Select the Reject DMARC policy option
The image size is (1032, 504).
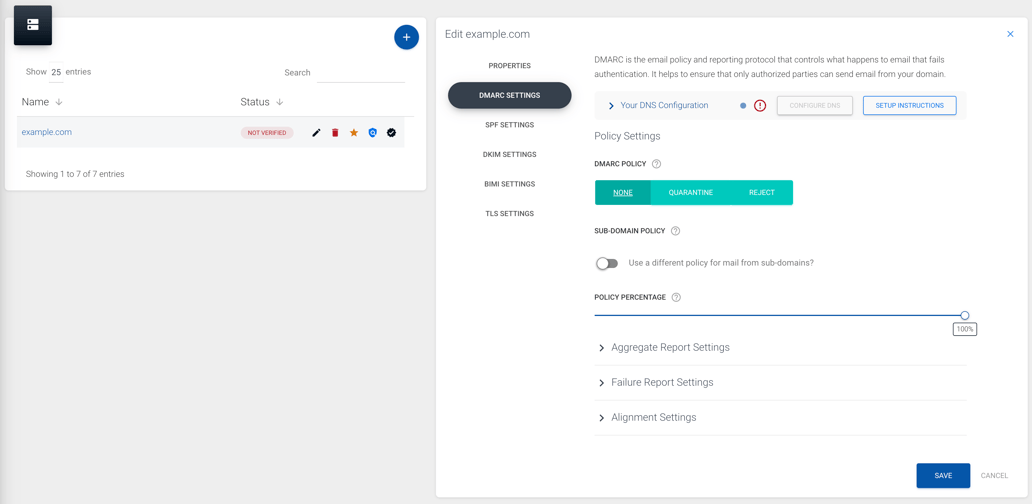coord(761,193)
